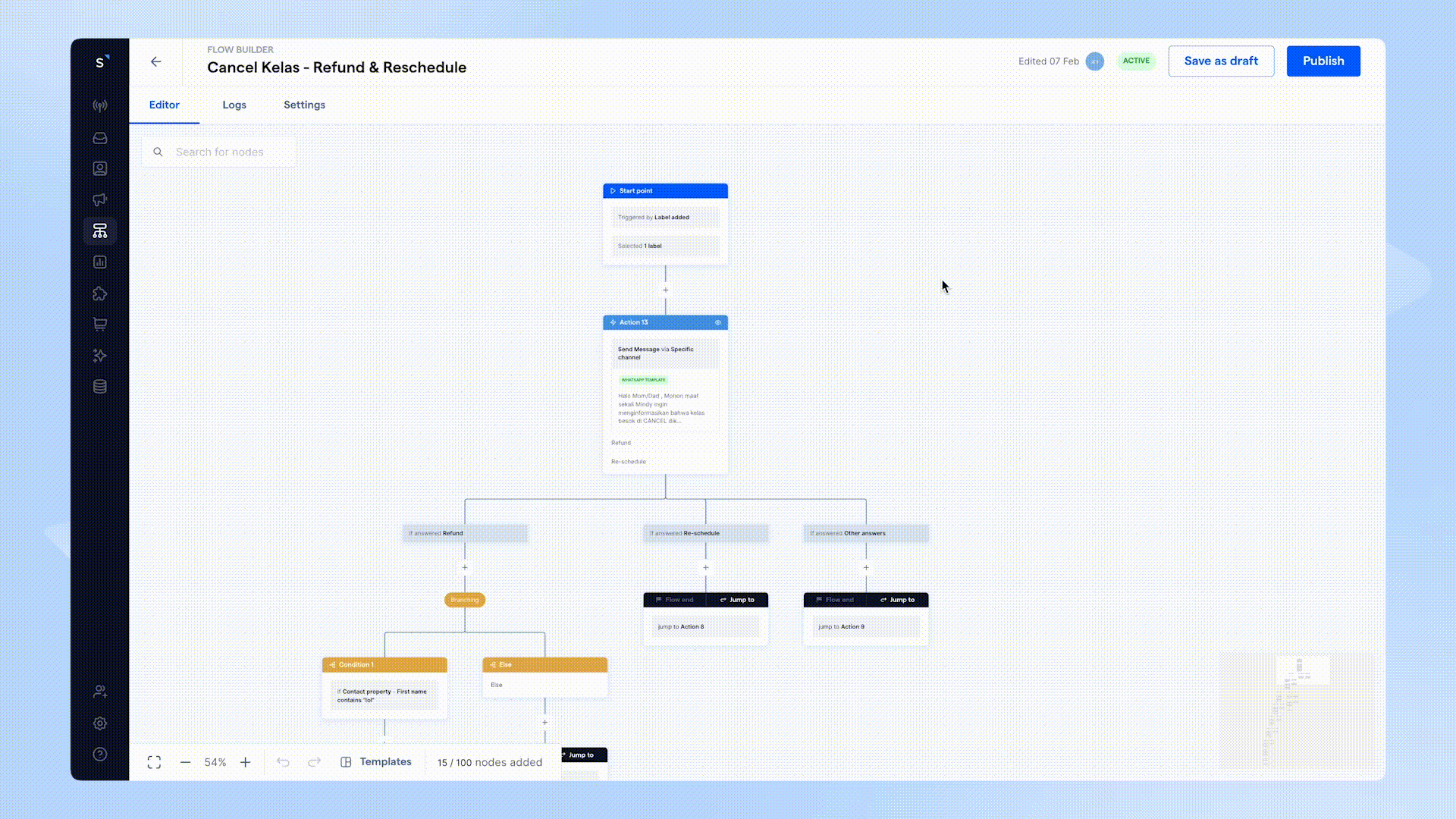Click the Publish button

(x=1323, y=61)
